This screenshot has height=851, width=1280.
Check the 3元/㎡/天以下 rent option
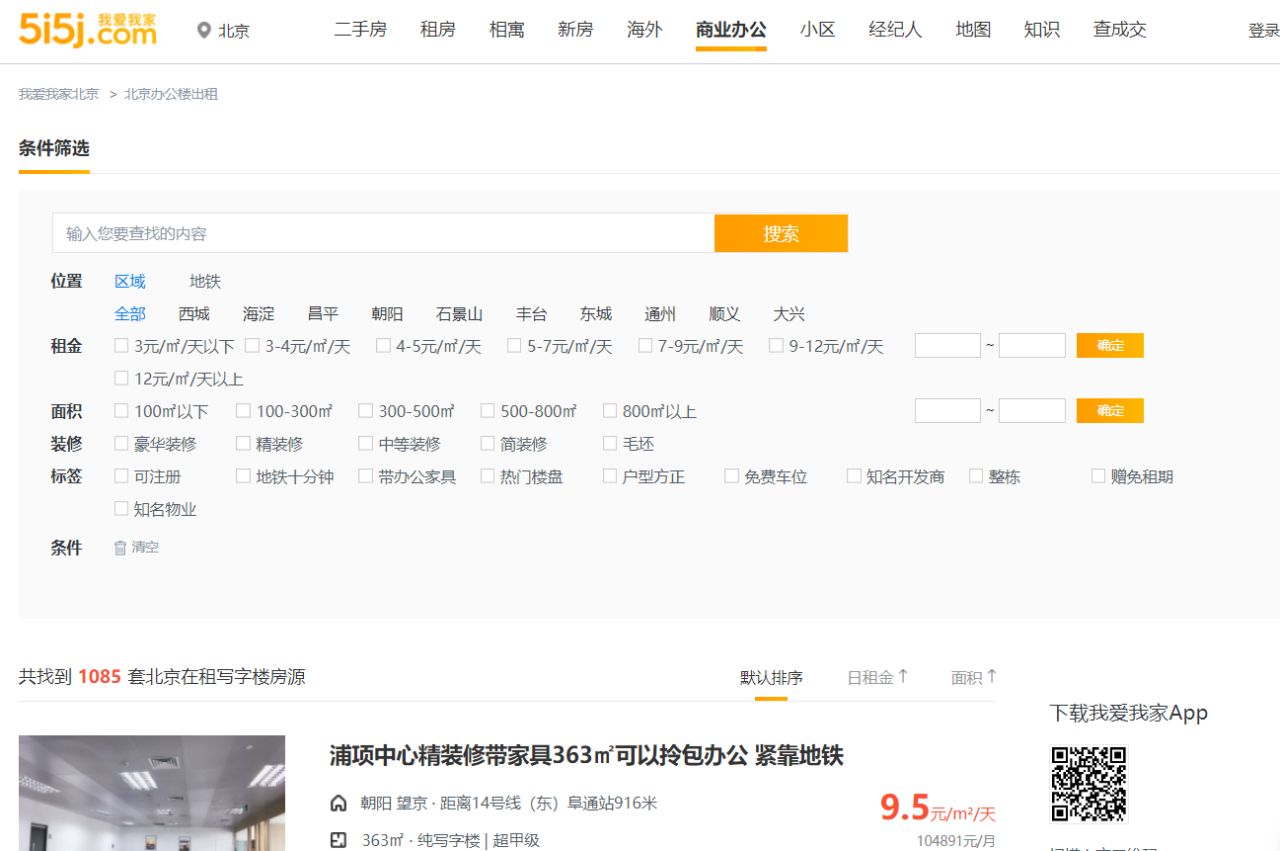tap(121, 345)
